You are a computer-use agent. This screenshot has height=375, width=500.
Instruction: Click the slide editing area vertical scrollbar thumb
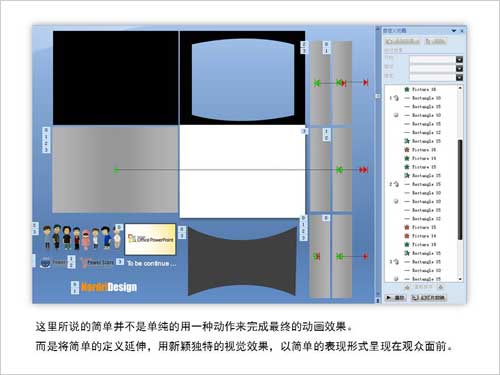point(378,96)
